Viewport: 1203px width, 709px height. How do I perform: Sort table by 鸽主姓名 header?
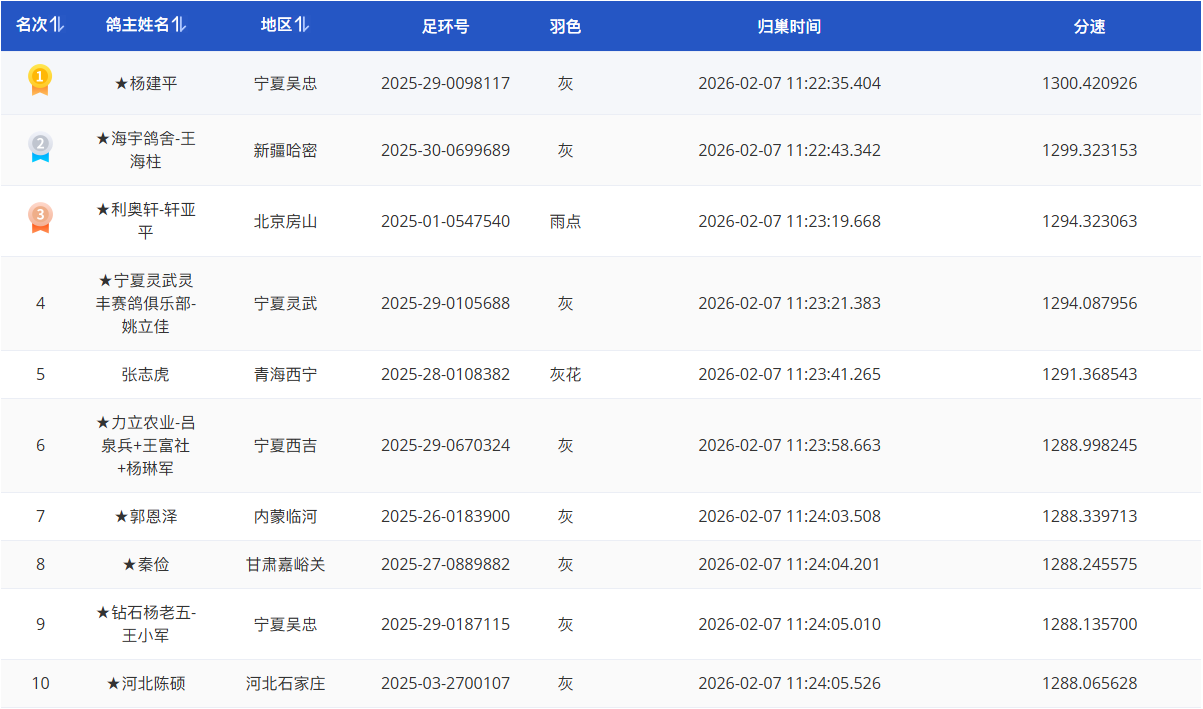click(x=146, y=25)
